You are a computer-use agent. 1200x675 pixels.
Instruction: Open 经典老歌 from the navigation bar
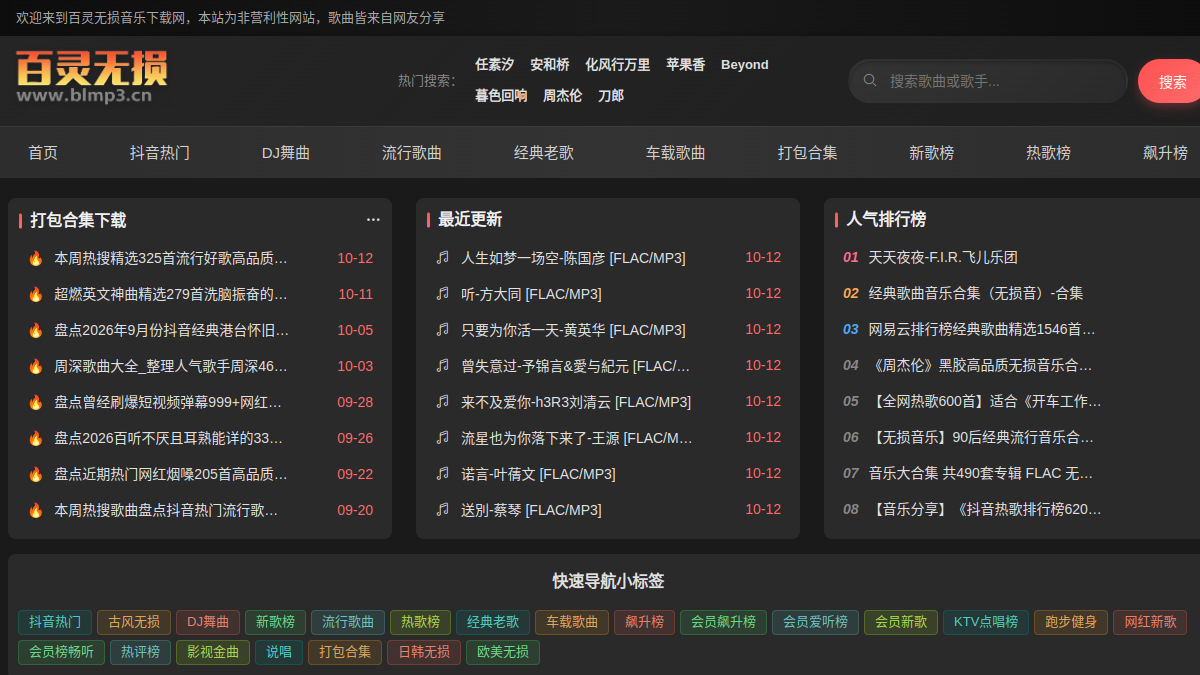(544, 153)
